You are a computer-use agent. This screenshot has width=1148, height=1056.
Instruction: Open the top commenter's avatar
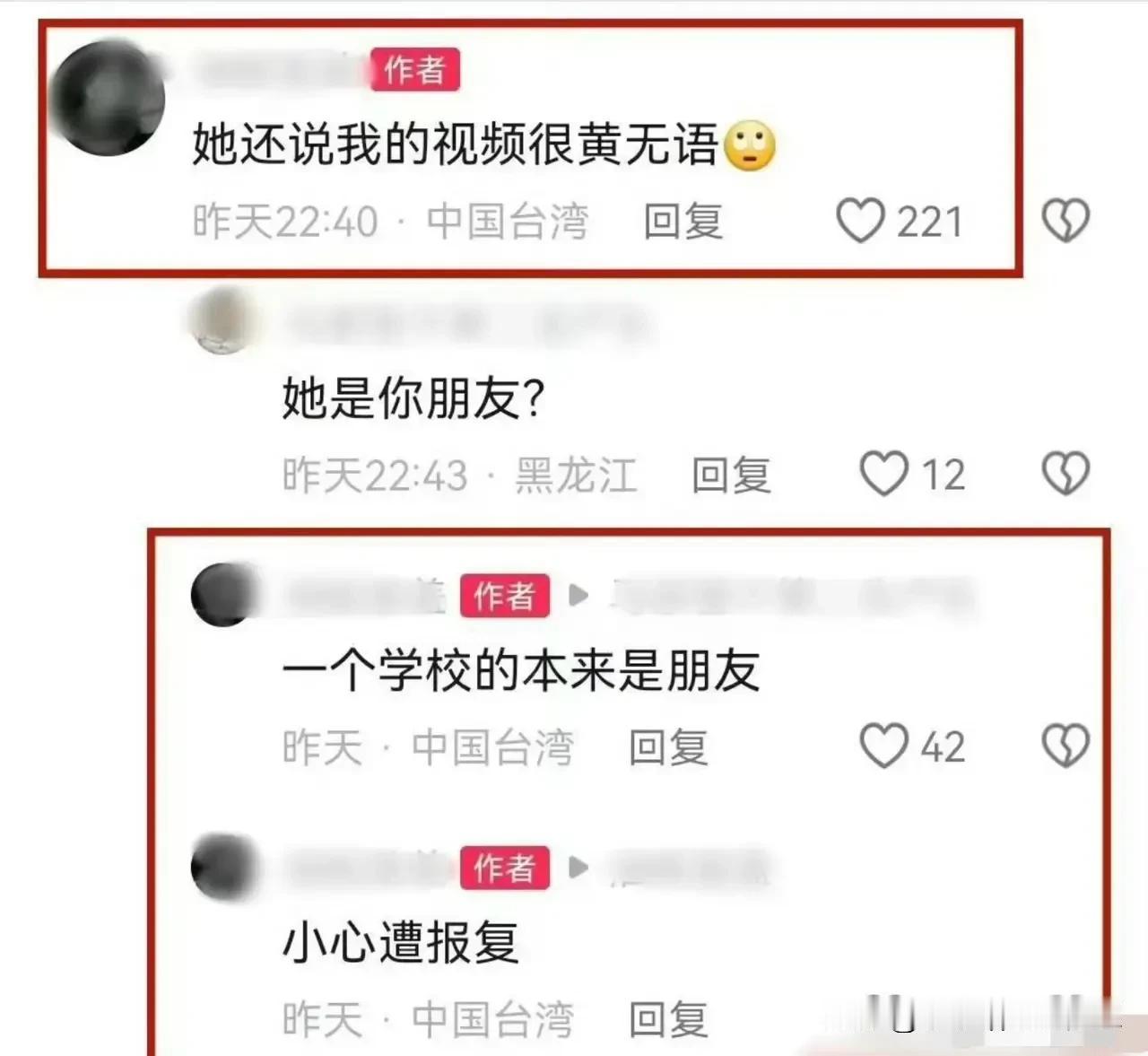pyautogui.click(x=108, y=98)
